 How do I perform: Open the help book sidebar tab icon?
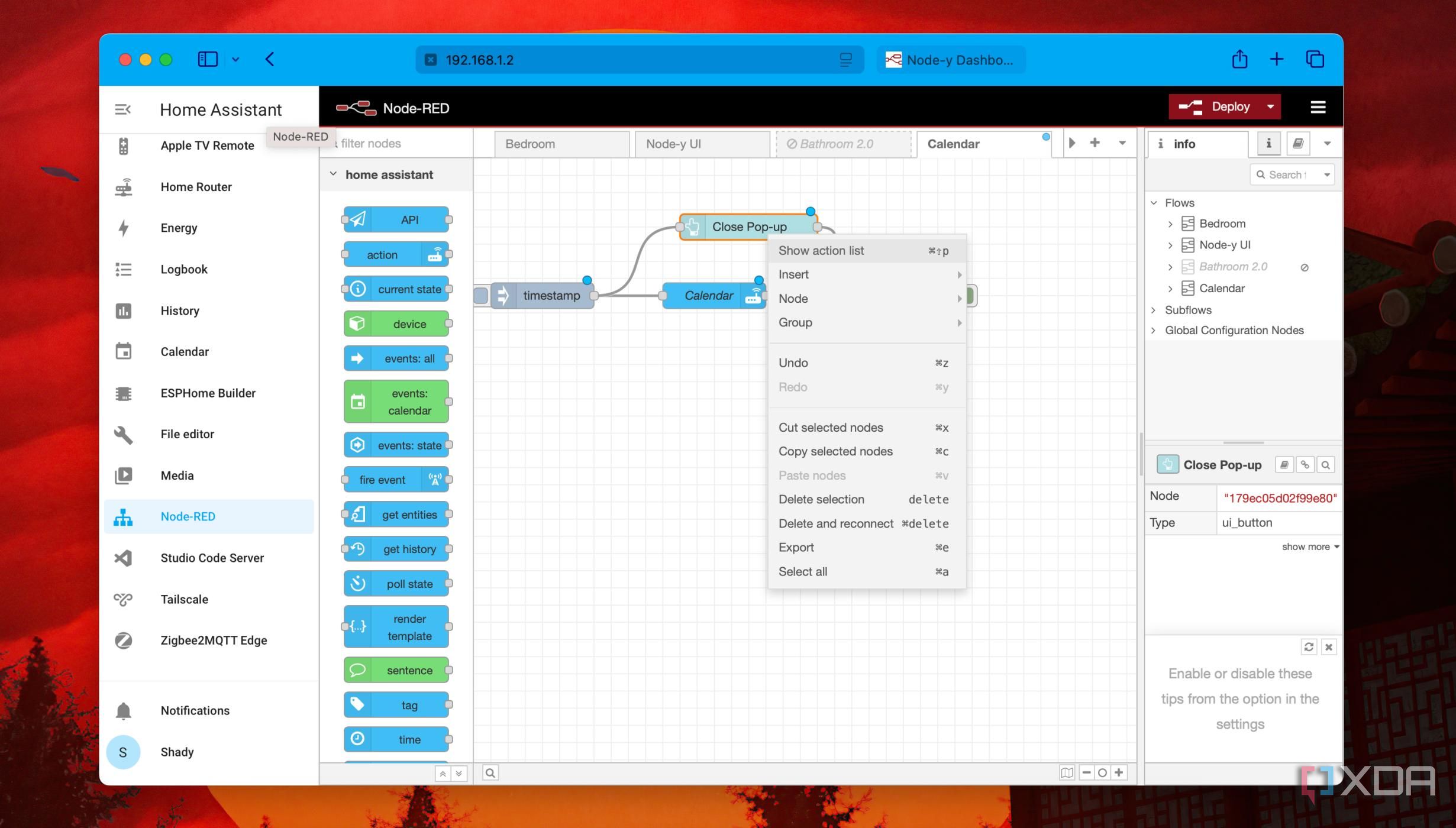tap(1297, 144)
